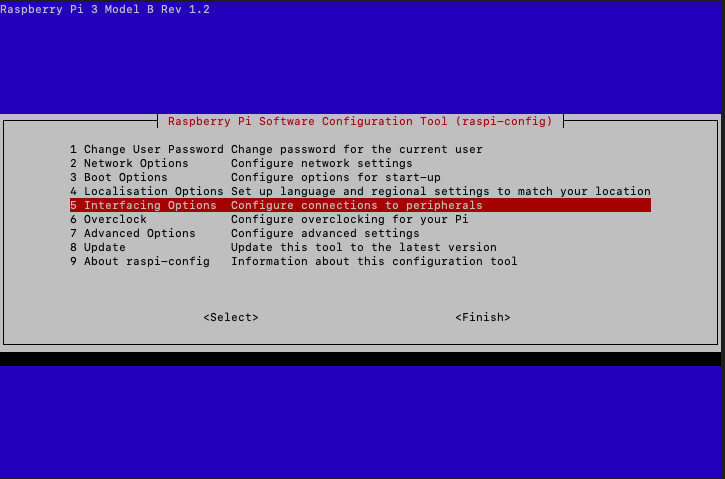This screenshot has width=725, height=479.
Task: Click 'Configure options for start-up' description
Action: click(x=336, y=177)
